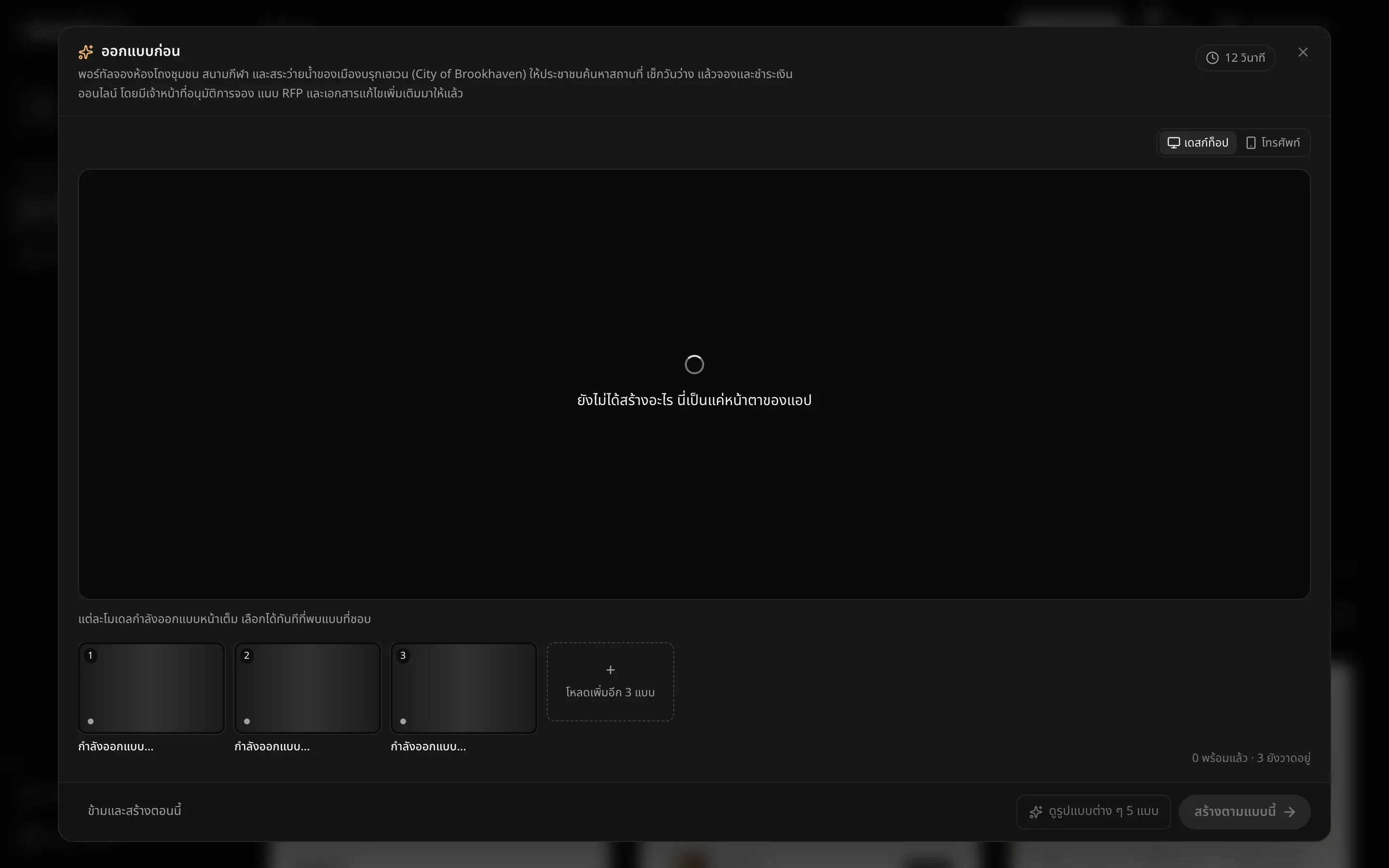
Task: Click the clock icon in 12 วินาที badge
Action: pyautogui.click(x=1212, y=58)
